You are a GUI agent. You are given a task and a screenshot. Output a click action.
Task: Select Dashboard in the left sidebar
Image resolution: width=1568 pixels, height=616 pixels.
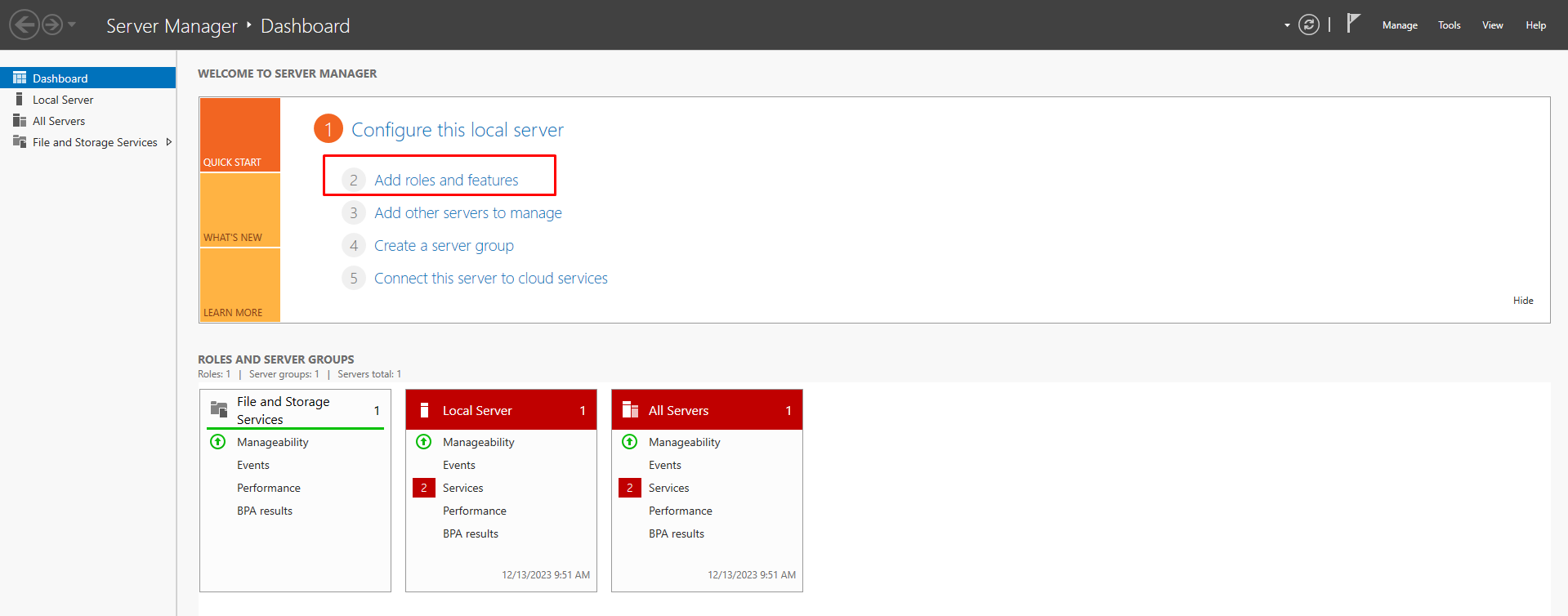click(x=87, y=78)
